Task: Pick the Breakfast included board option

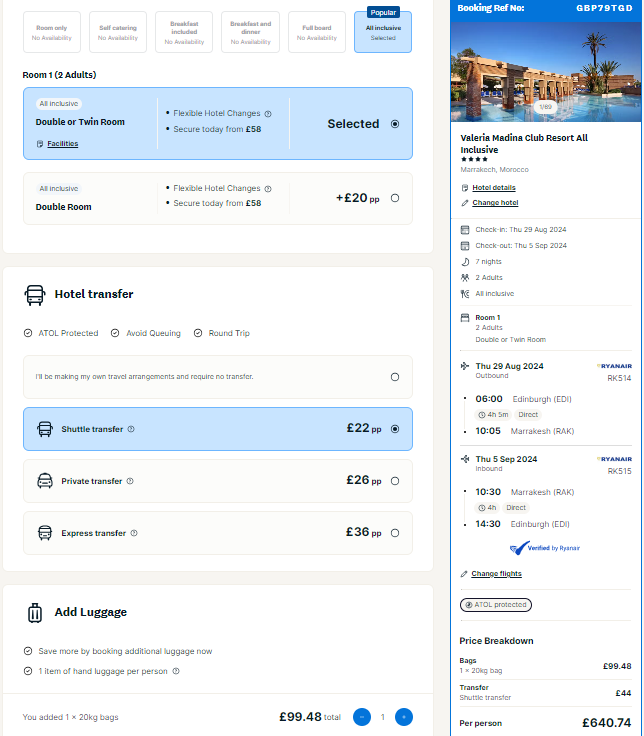Action: click(184, 32)
